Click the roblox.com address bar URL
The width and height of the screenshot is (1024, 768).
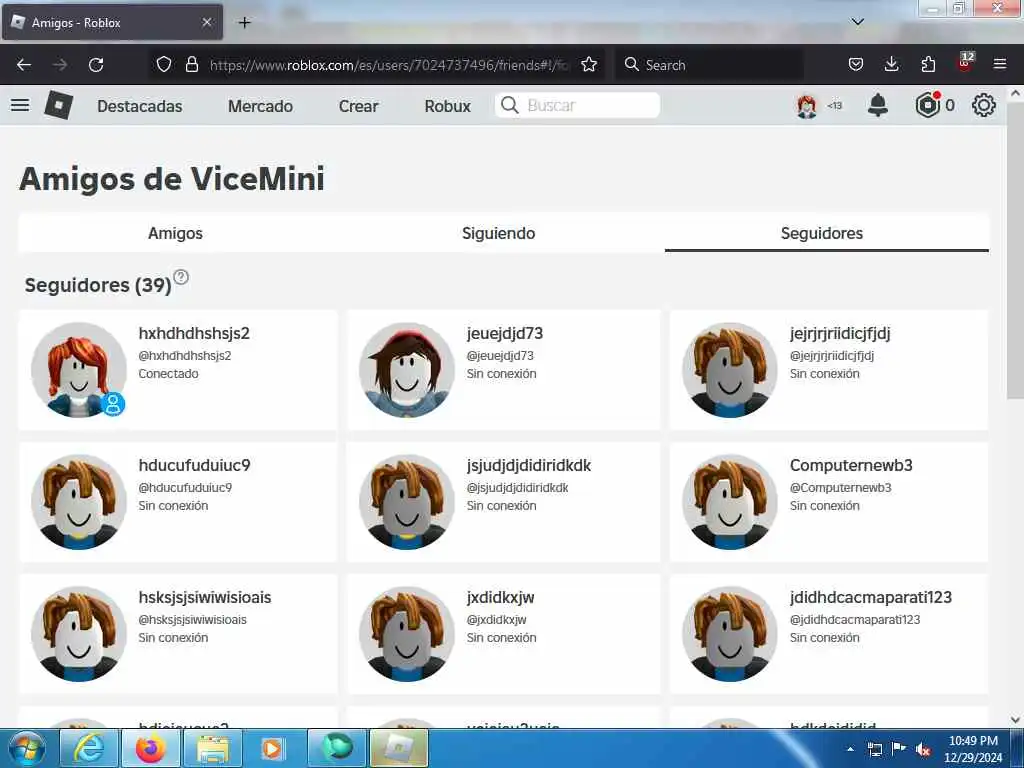[x=390, y=65]
